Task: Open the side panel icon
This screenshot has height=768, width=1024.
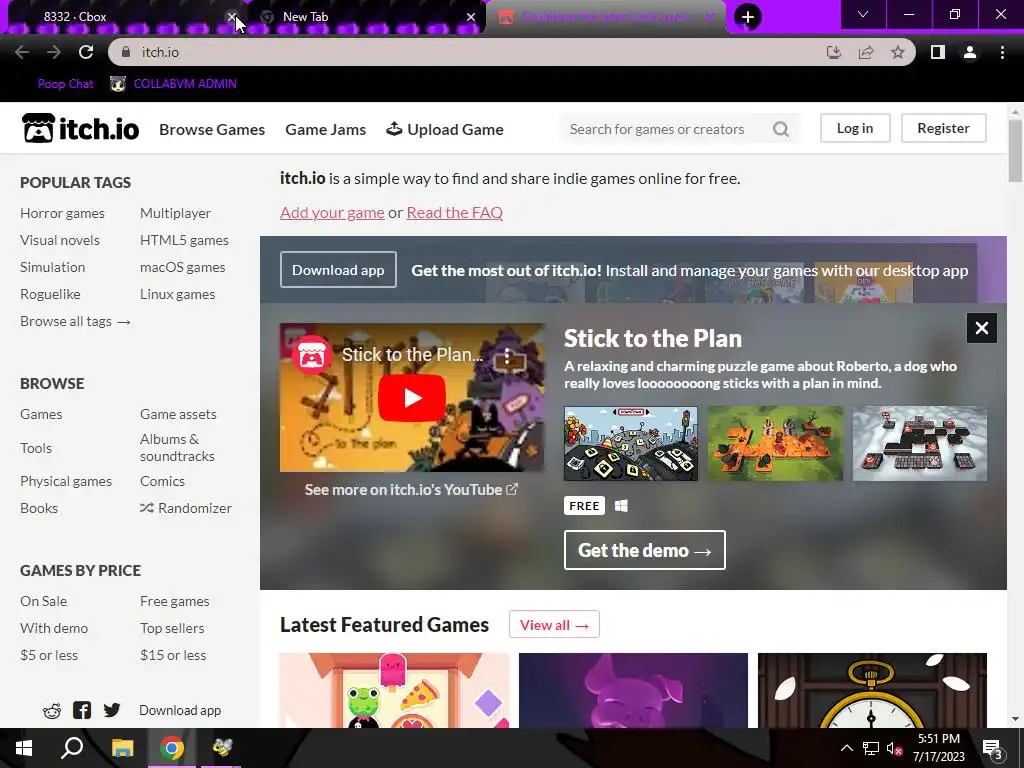Action: tap(938, 52)
